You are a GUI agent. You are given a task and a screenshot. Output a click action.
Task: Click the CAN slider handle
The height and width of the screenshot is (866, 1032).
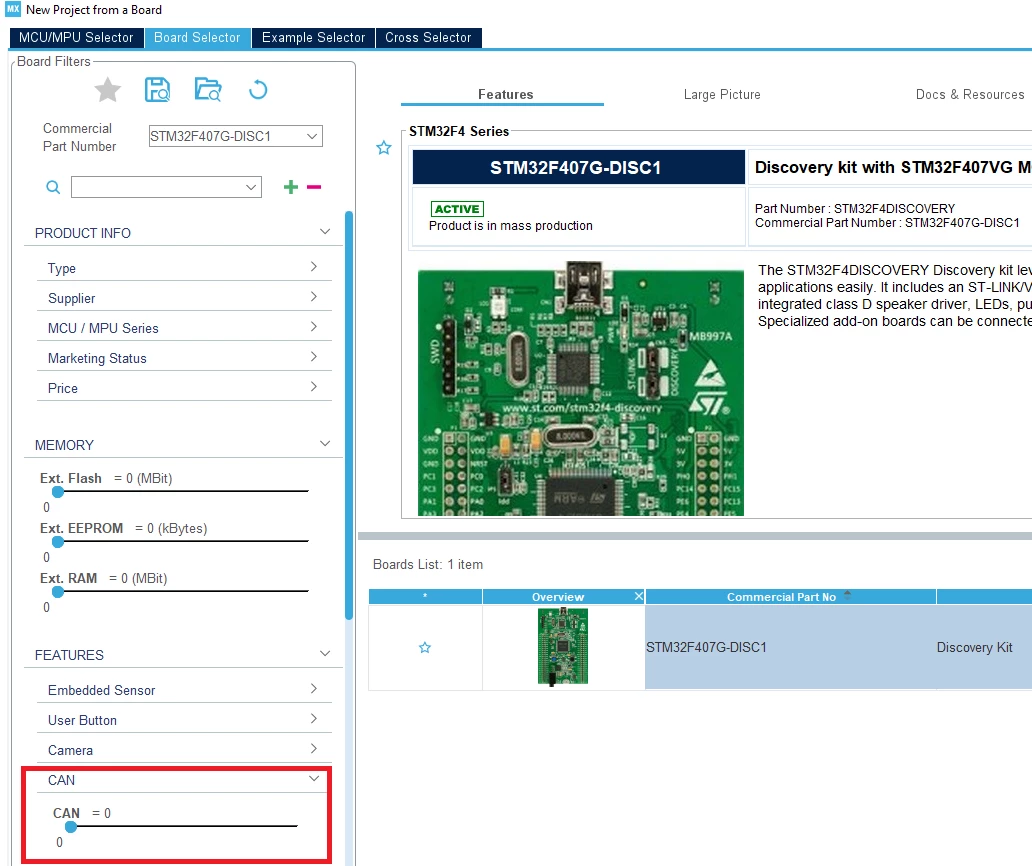coord(71,827)
